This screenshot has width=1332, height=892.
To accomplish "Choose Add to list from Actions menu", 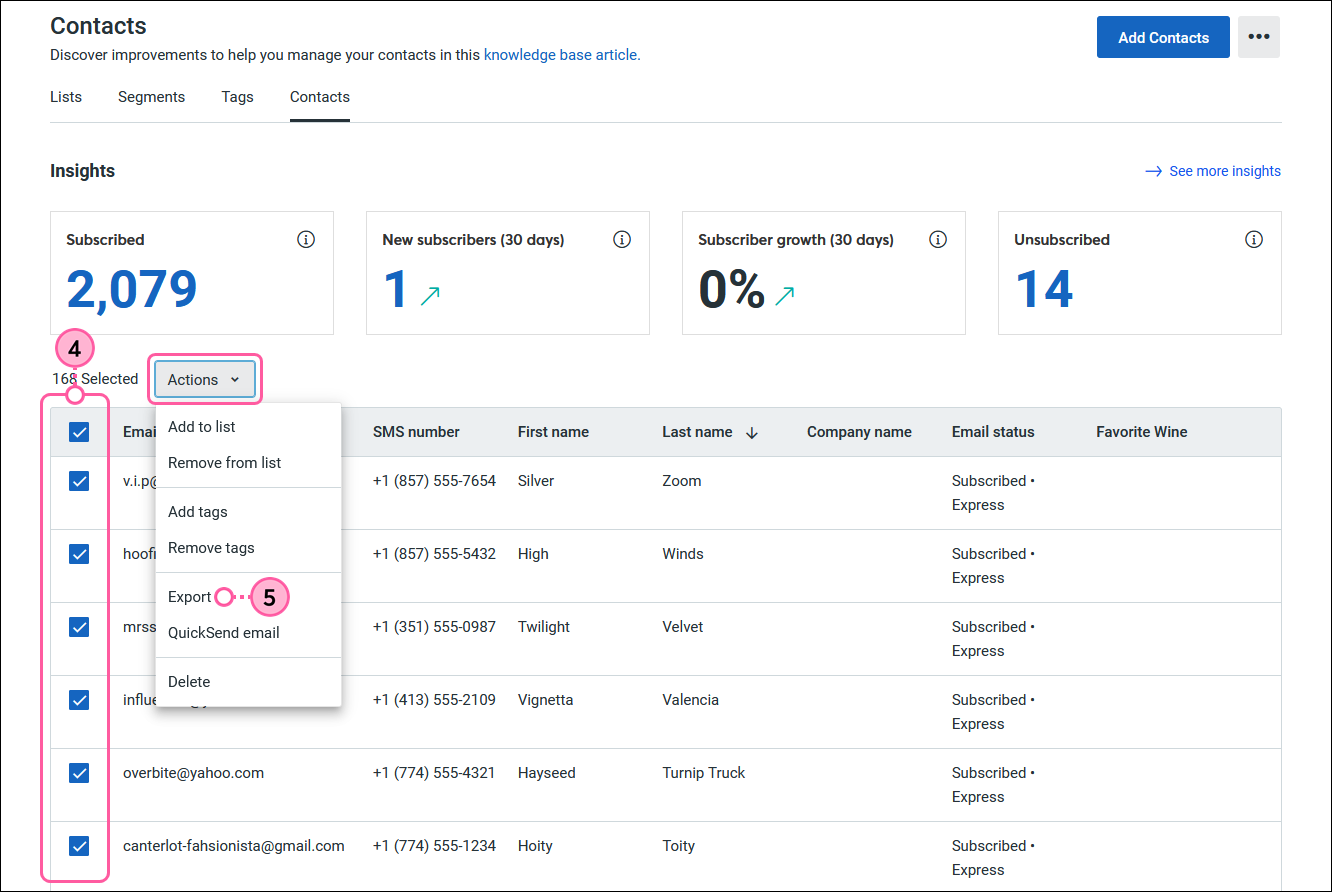I will click(248, 427).
